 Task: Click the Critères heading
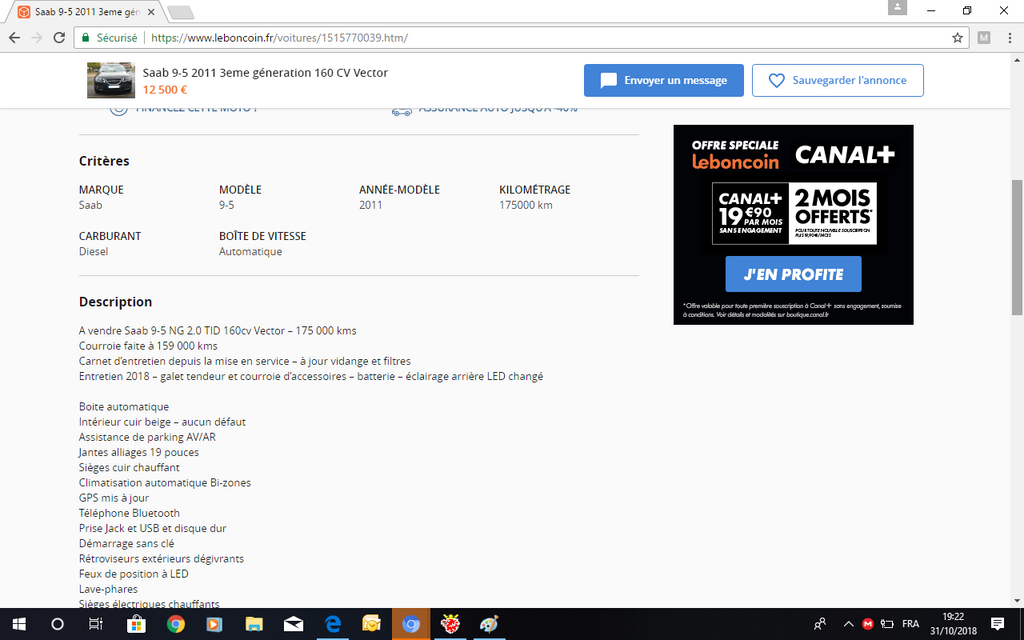coord(104,161)
